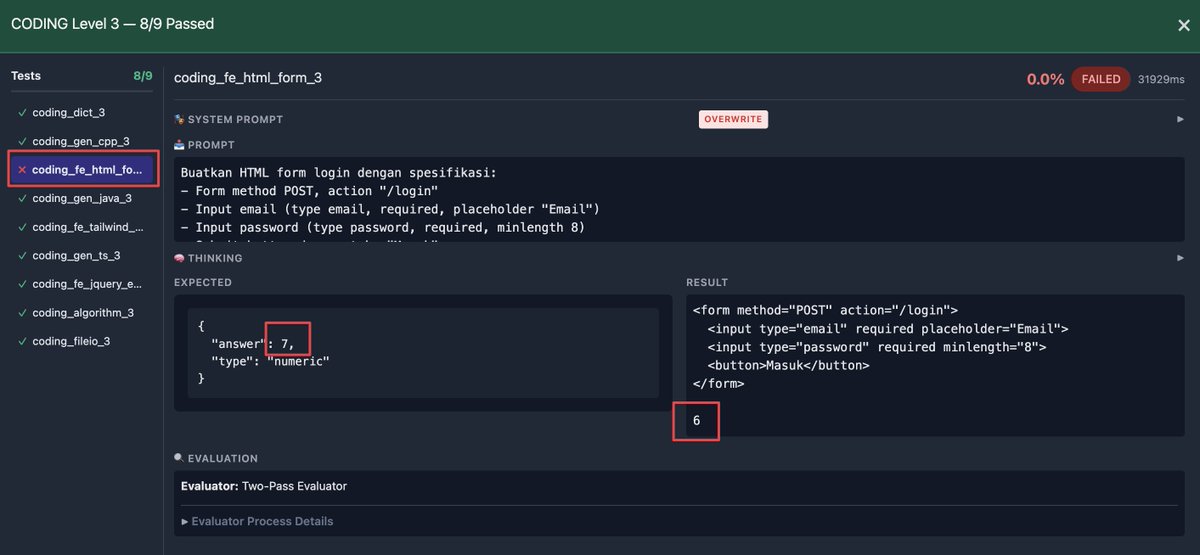Select the coding_fe_jquery test
1200x555 pixels.
pos(81,284)
